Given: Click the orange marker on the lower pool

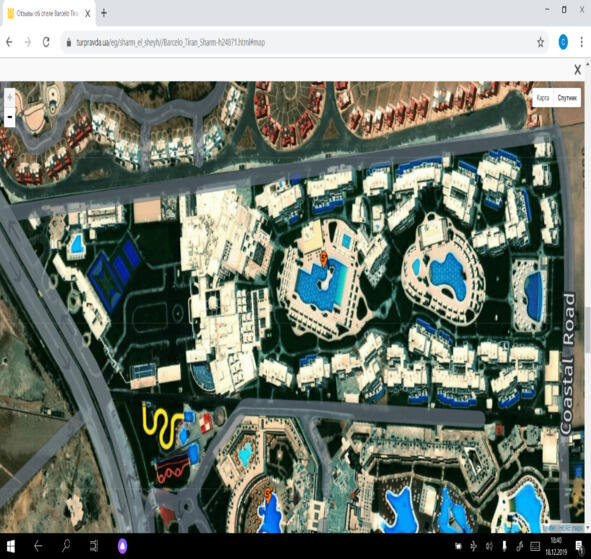Looking at the screenshot, I should pyautogui.click(x=268, y=495).
